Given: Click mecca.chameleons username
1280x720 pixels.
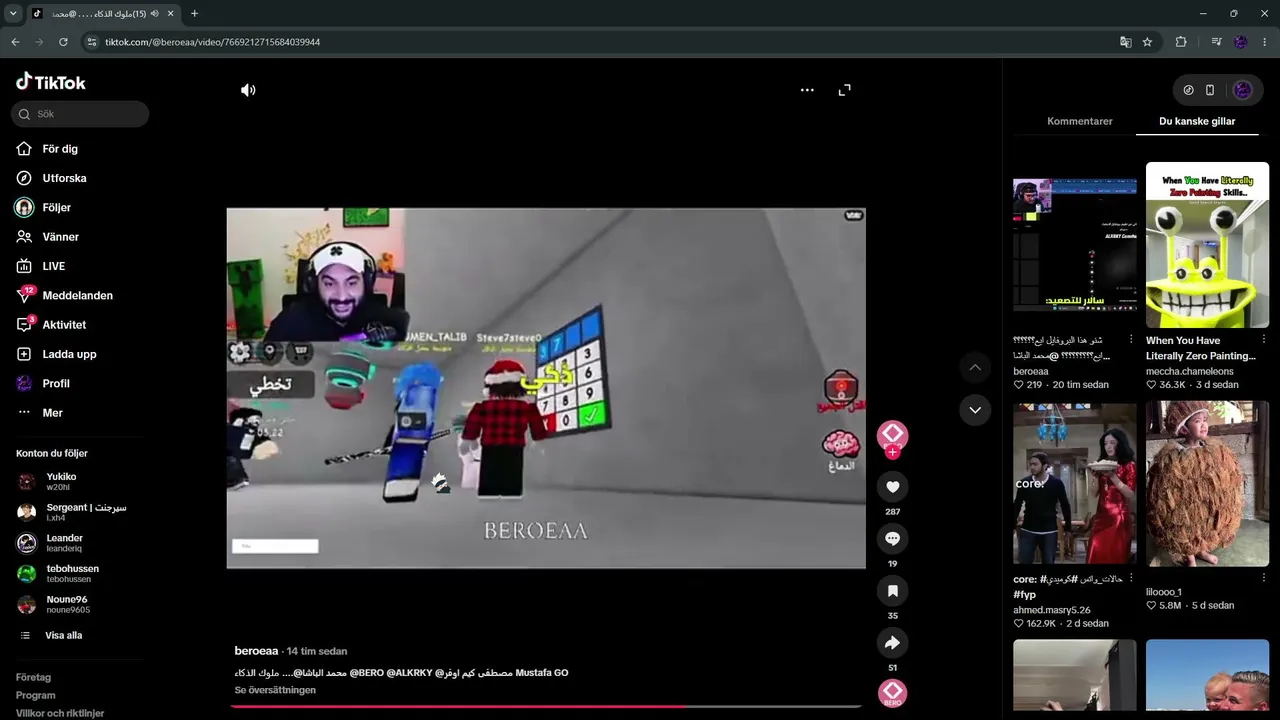Looking at the screenshot, I should 1190,371.
